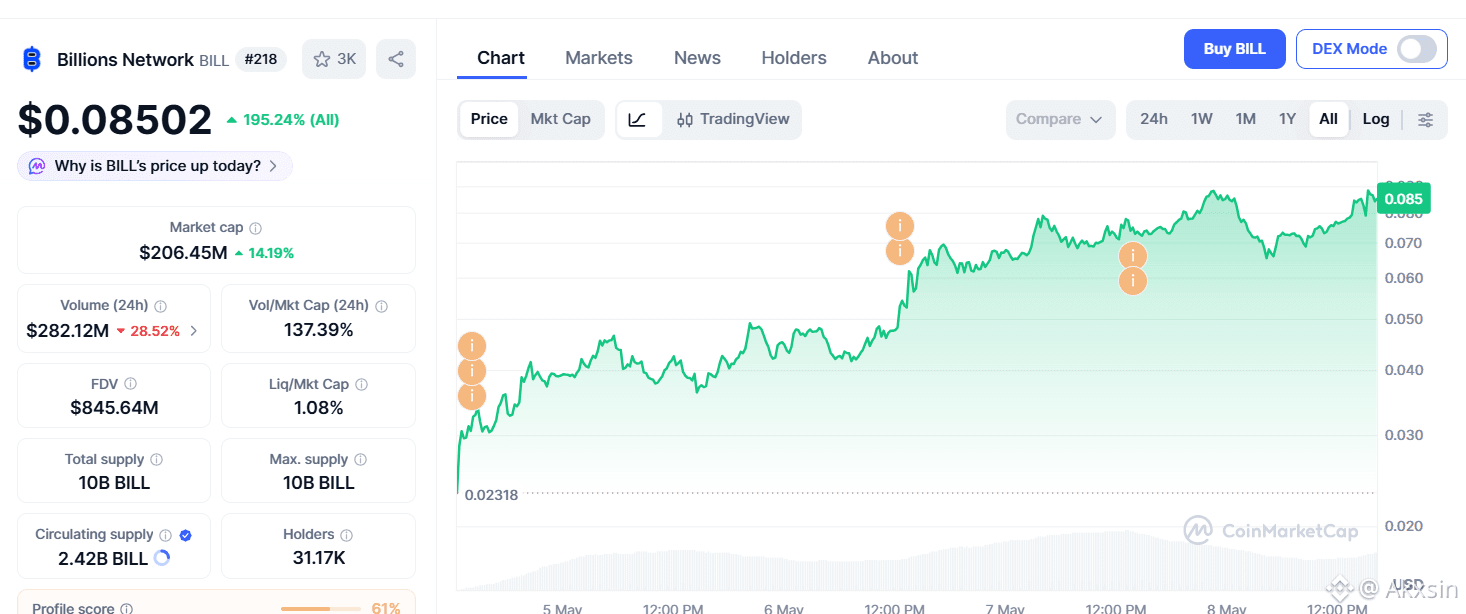This screenshot has height=614, width=1466.
Task: Open the Markets tab
Action: [x=599, y=58]
